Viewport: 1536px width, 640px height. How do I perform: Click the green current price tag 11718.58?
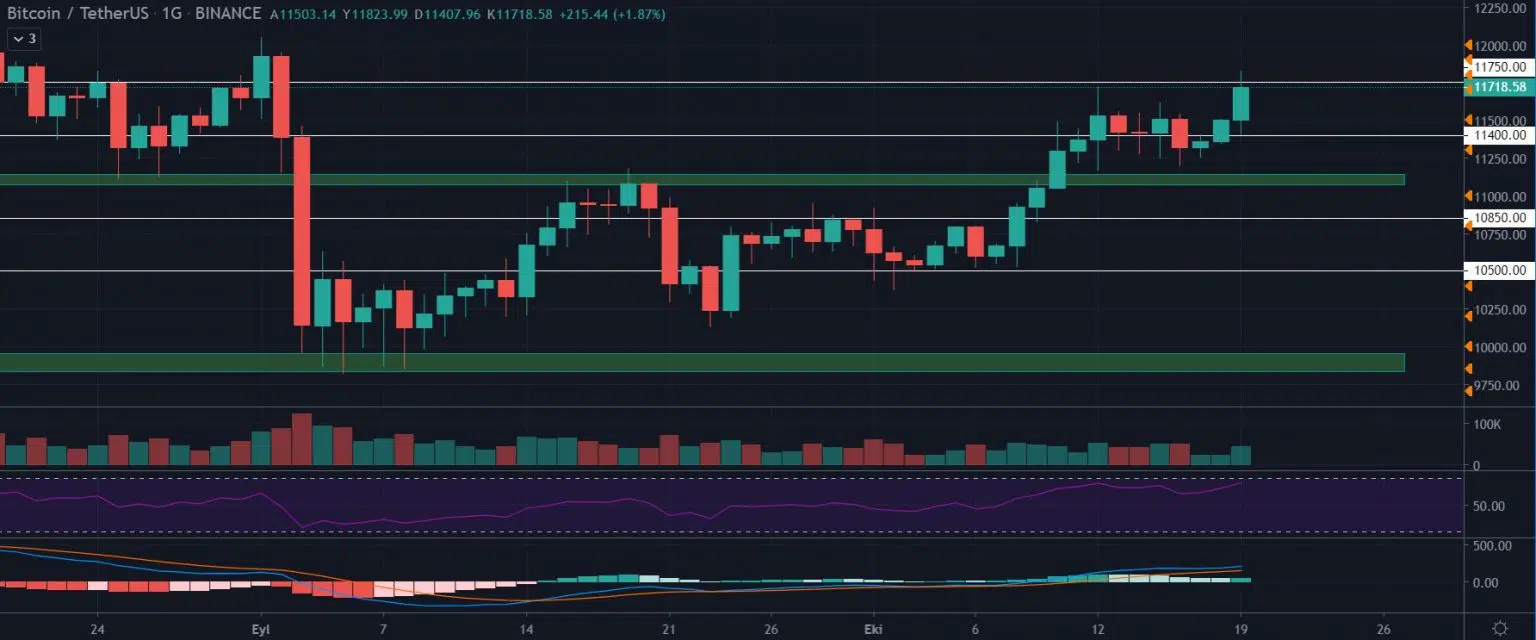pyautogui.click(x=1498, y=88)
